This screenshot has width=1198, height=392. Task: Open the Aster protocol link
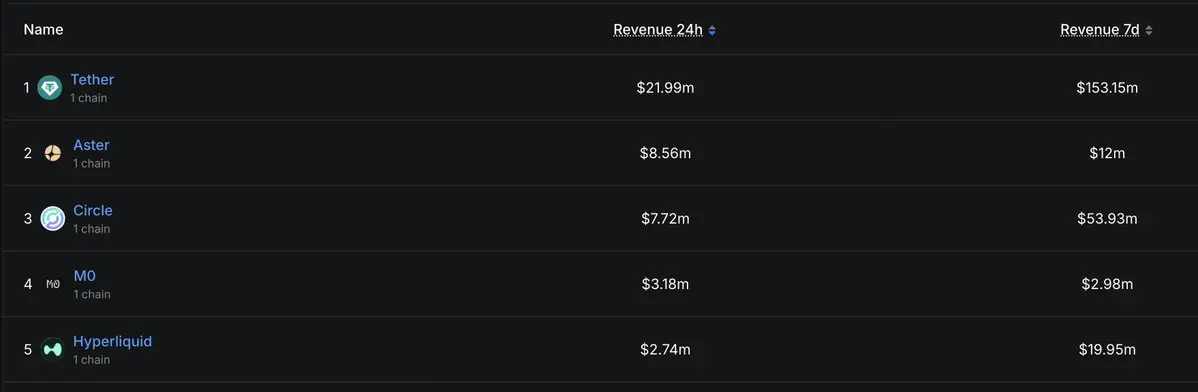coord(92,145)
